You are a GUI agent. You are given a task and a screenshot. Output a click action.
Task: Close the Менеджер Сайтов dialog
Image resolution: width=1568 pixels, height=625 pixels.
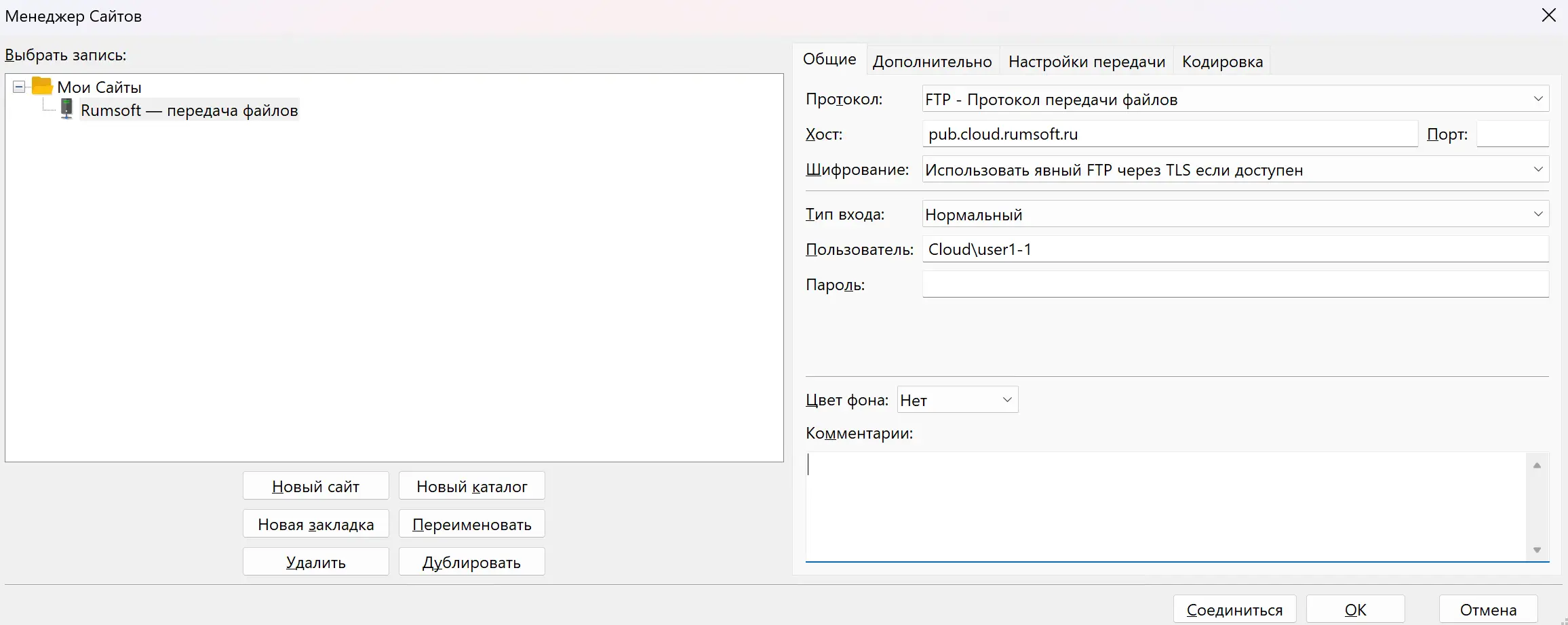click(x=1548, y=15)
